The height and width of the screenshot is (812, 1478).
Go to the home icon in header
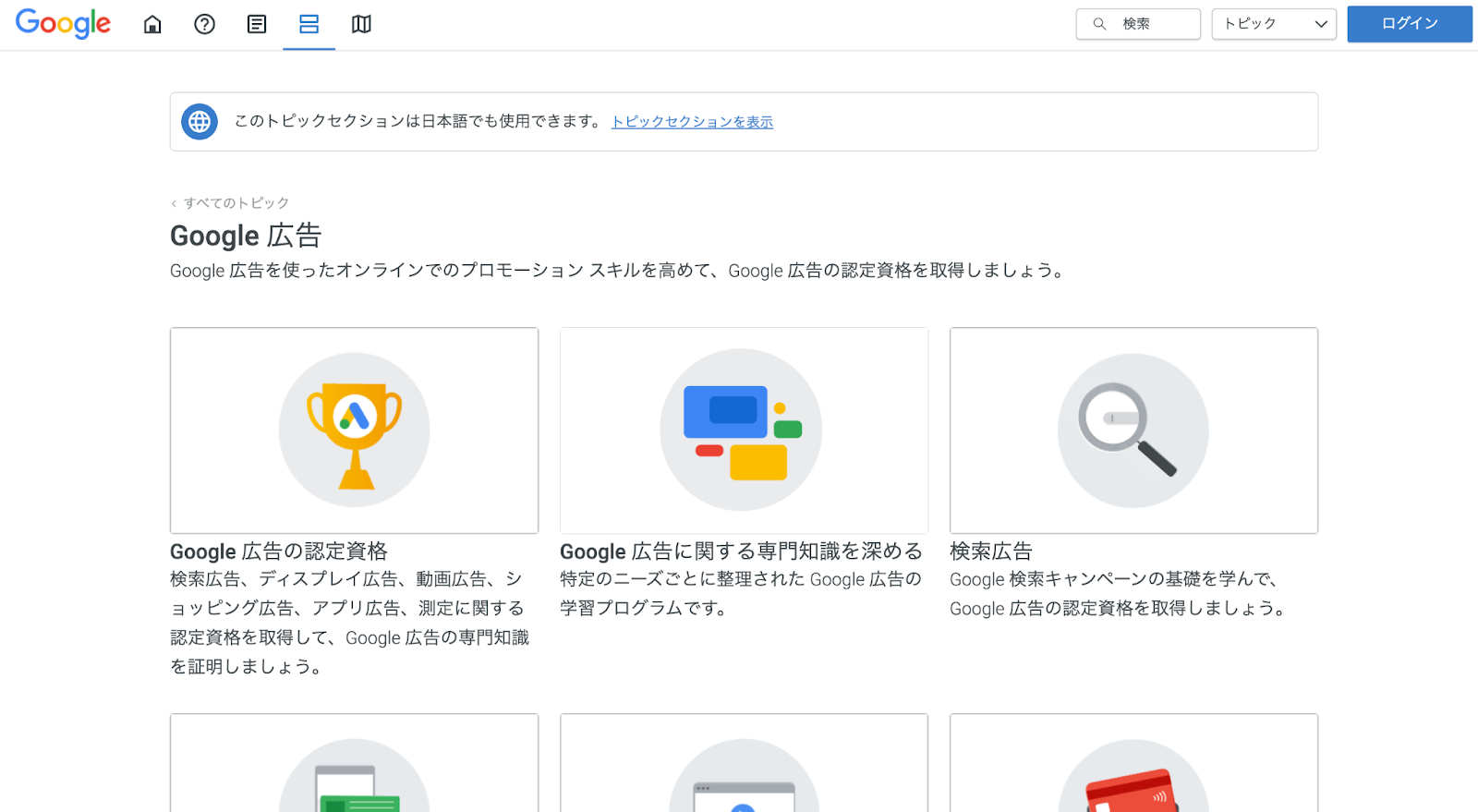tap(152, 24)
